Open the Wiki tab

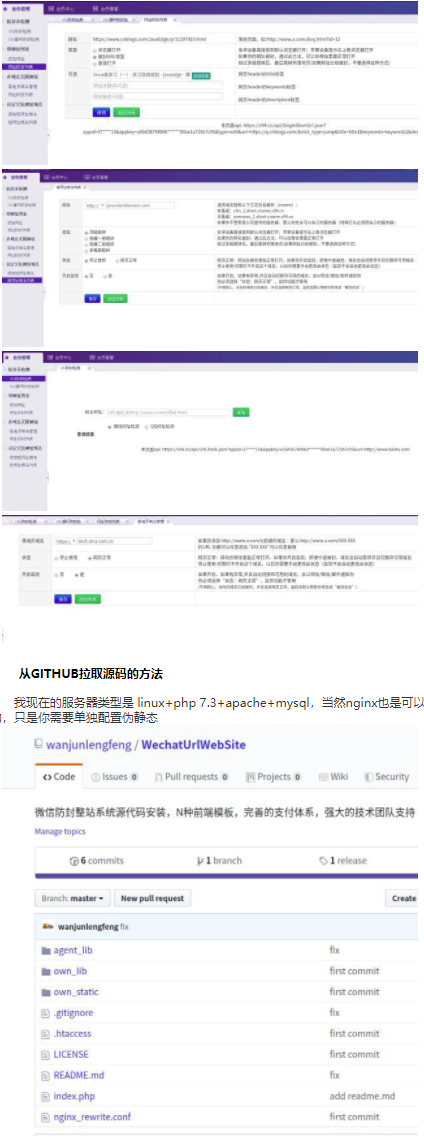point(333,777)
